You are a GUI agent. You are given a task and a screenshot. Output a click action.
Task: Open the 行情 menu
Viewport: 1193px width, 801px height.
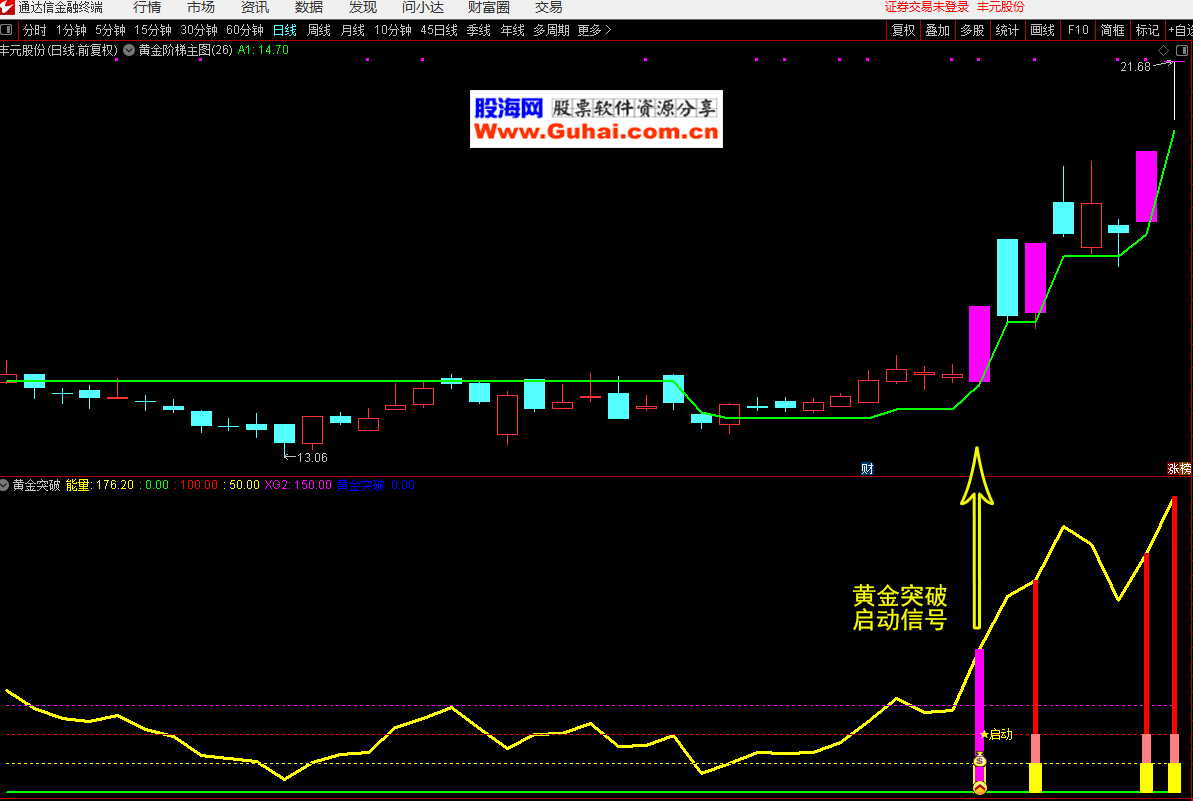click(147, 7)
